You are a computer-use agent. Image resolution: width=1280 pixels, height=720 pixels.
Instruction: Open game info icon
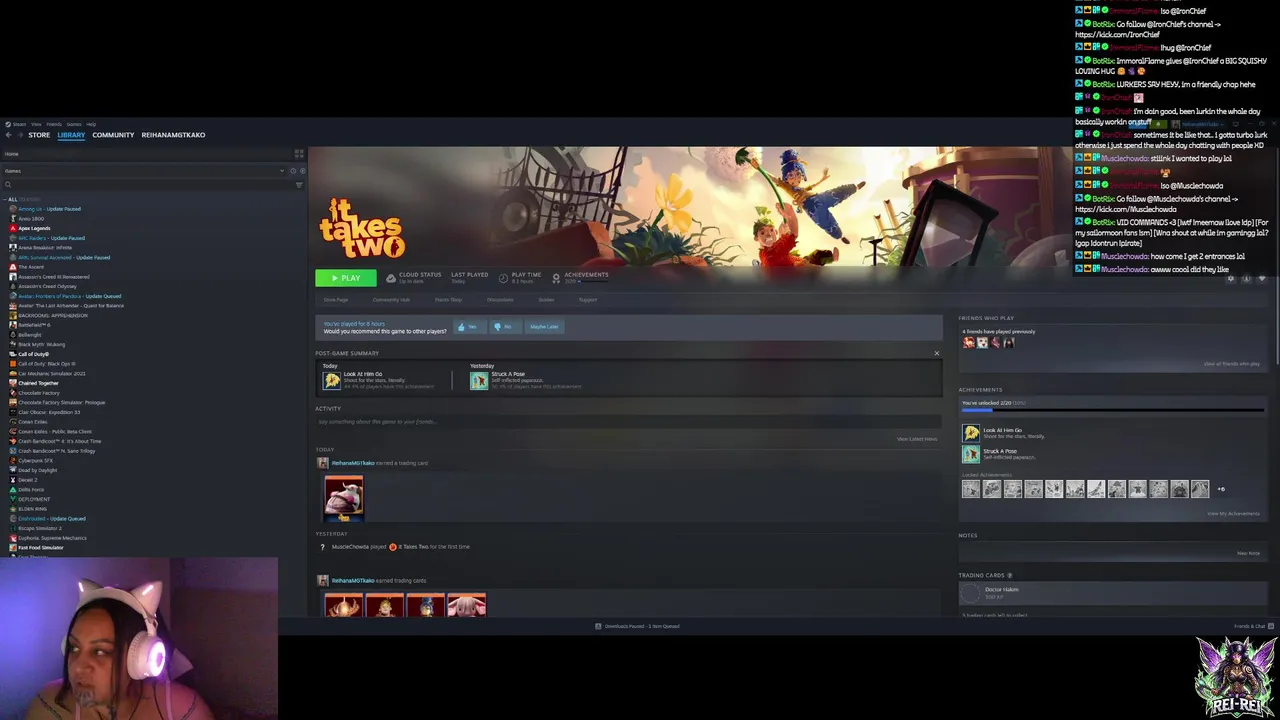pos(1246,278)
